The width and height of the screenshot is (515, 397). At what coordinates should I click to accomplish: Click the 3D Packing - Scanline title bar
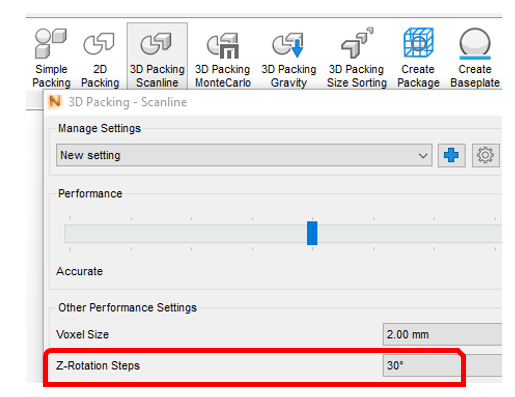point(273,102)
